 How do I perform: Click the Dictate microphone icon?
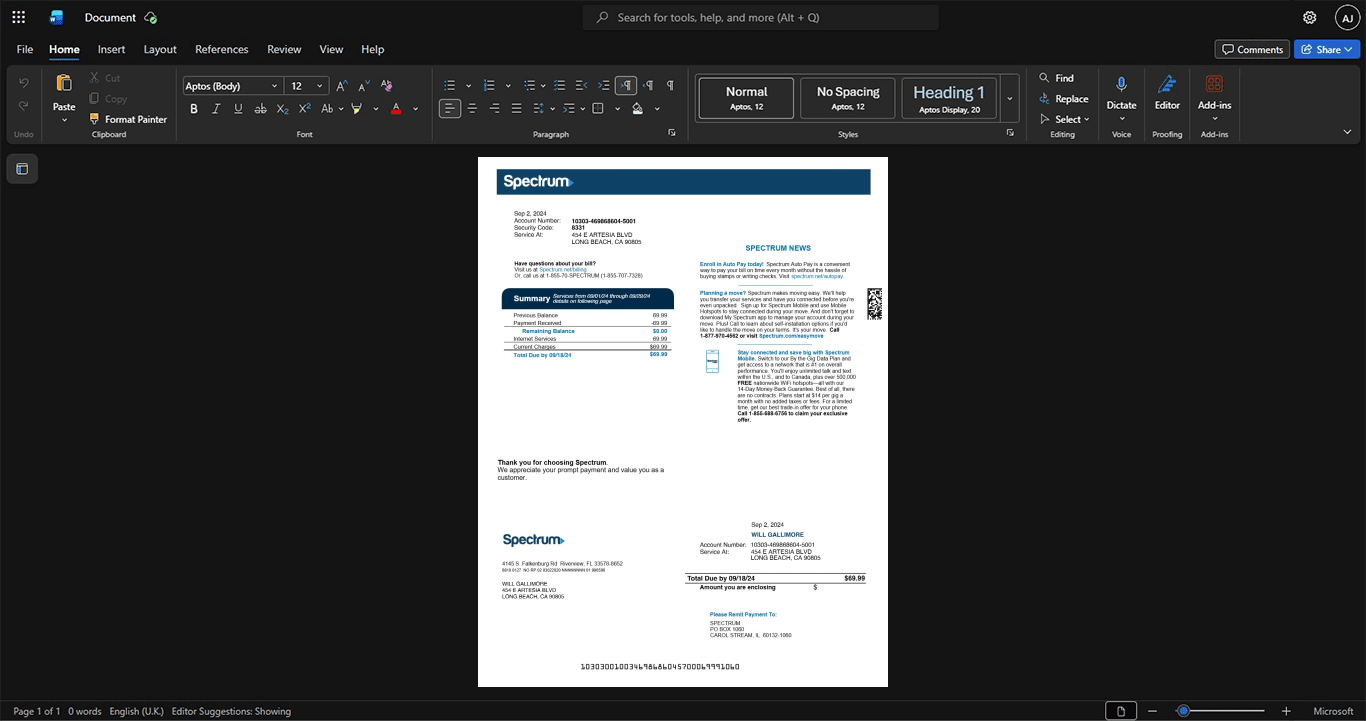tap(1121, 84)
